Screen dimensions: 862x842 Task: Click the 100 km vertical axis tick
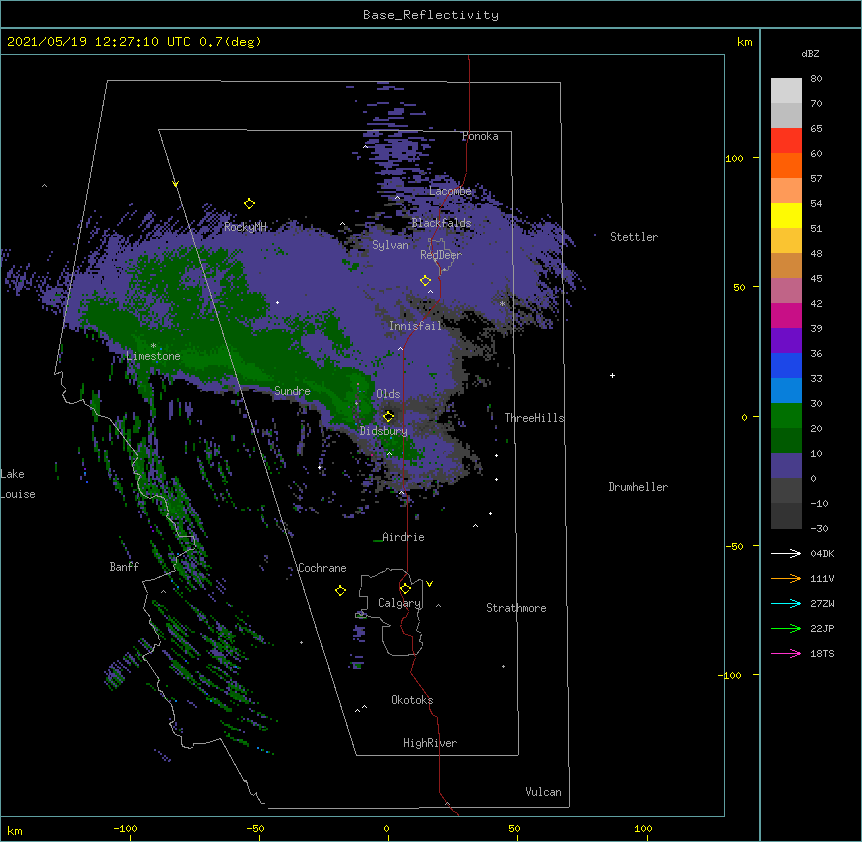(734, 158)
